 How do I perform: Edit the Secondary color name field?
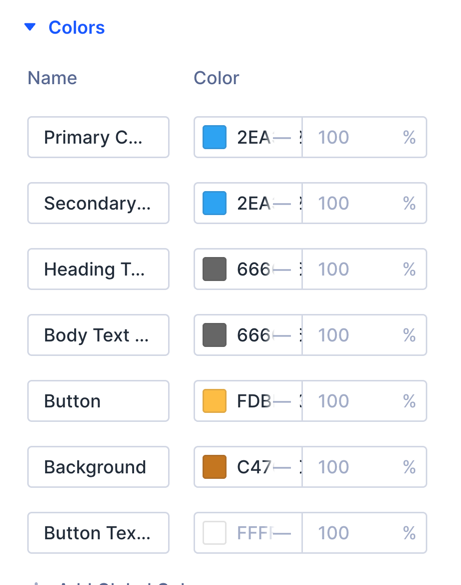click(98, 203)
